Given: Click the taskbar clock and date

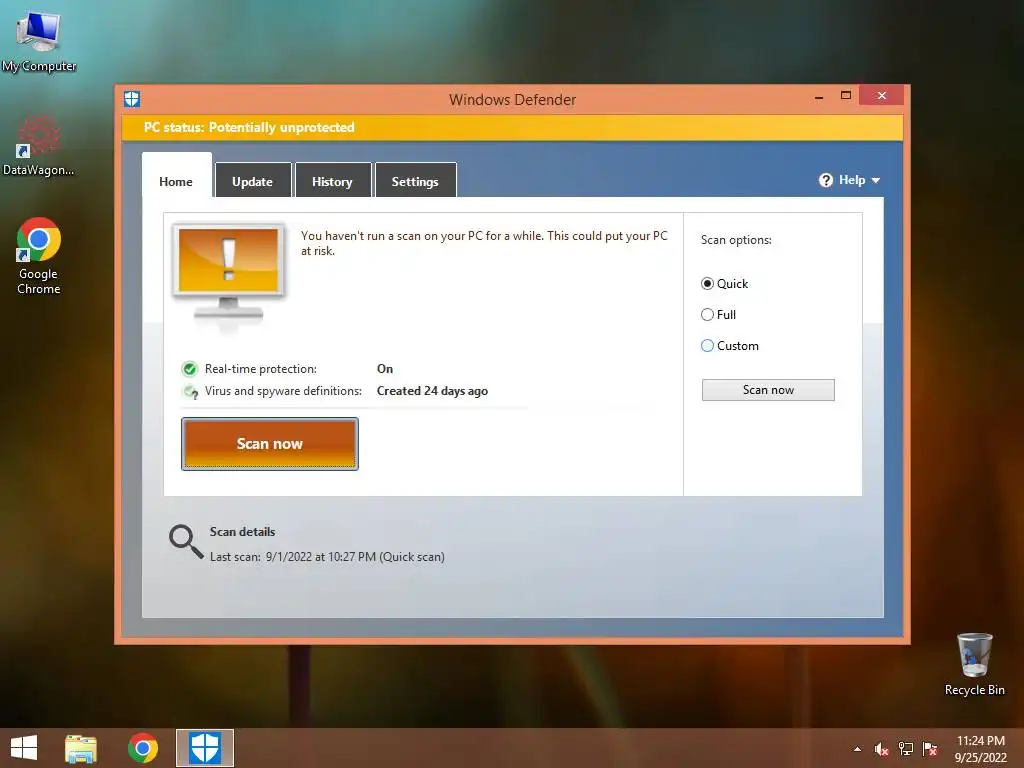Looking at the screenshot, I should 981,749.
